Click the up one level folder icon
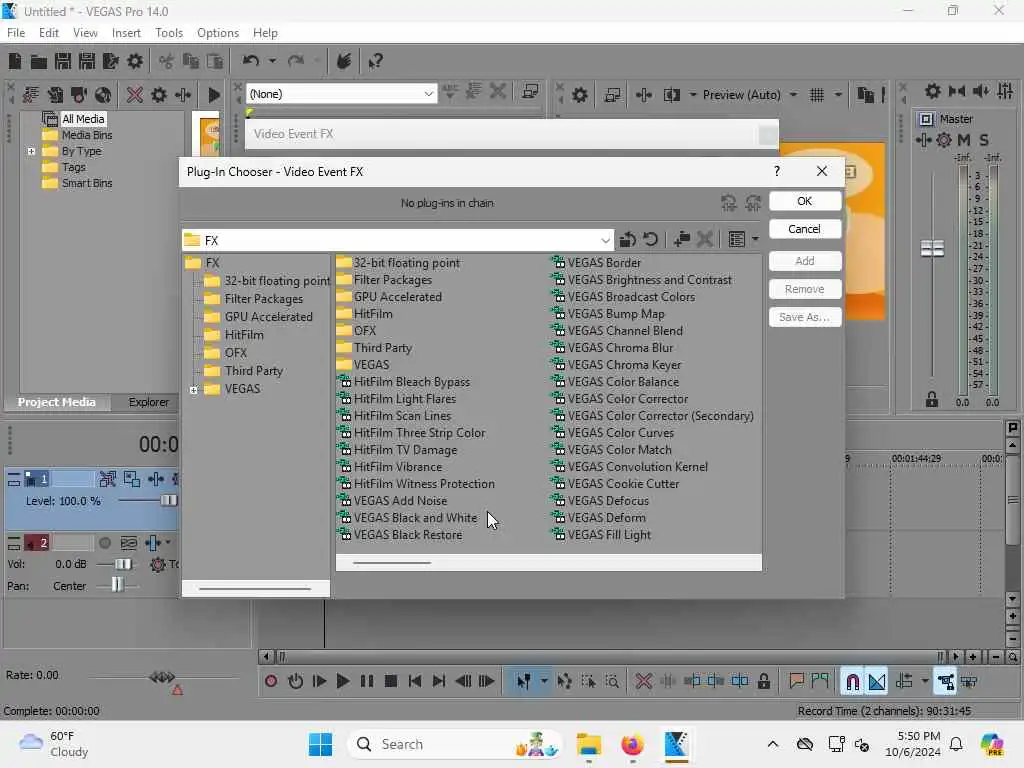 628,240
